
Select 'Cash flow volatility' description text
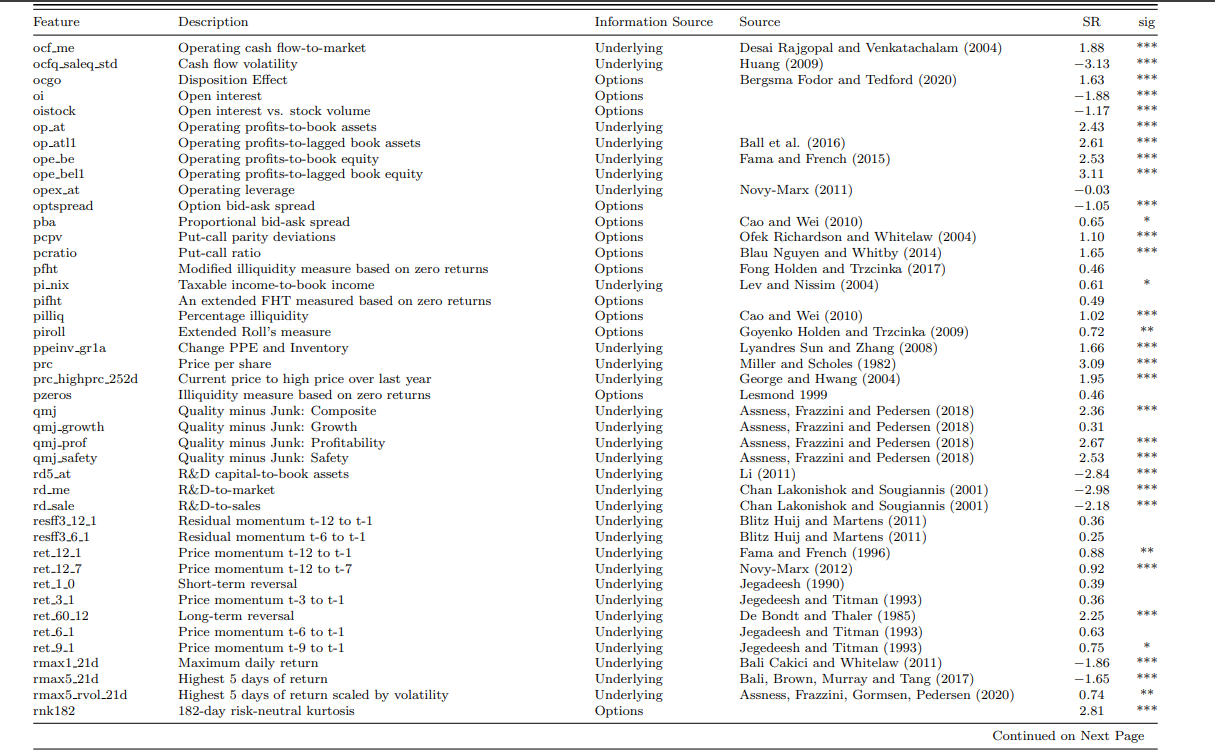(237, 64)
